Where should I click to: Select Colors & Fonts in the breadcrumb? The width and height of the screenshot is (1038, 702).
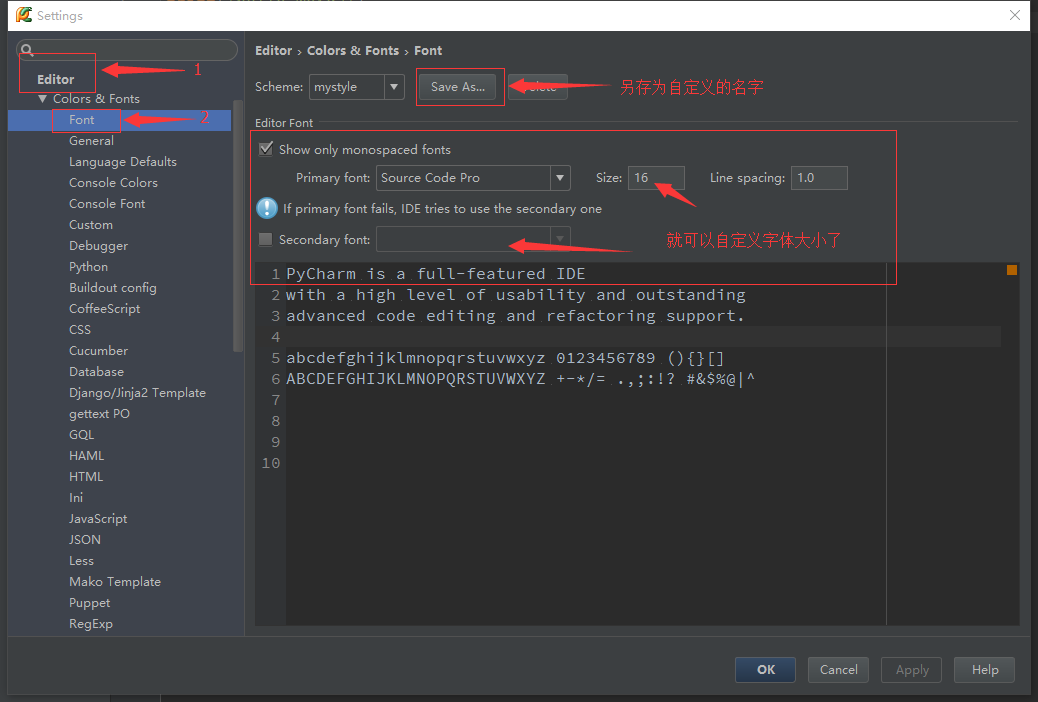click(x=353, y=50)
